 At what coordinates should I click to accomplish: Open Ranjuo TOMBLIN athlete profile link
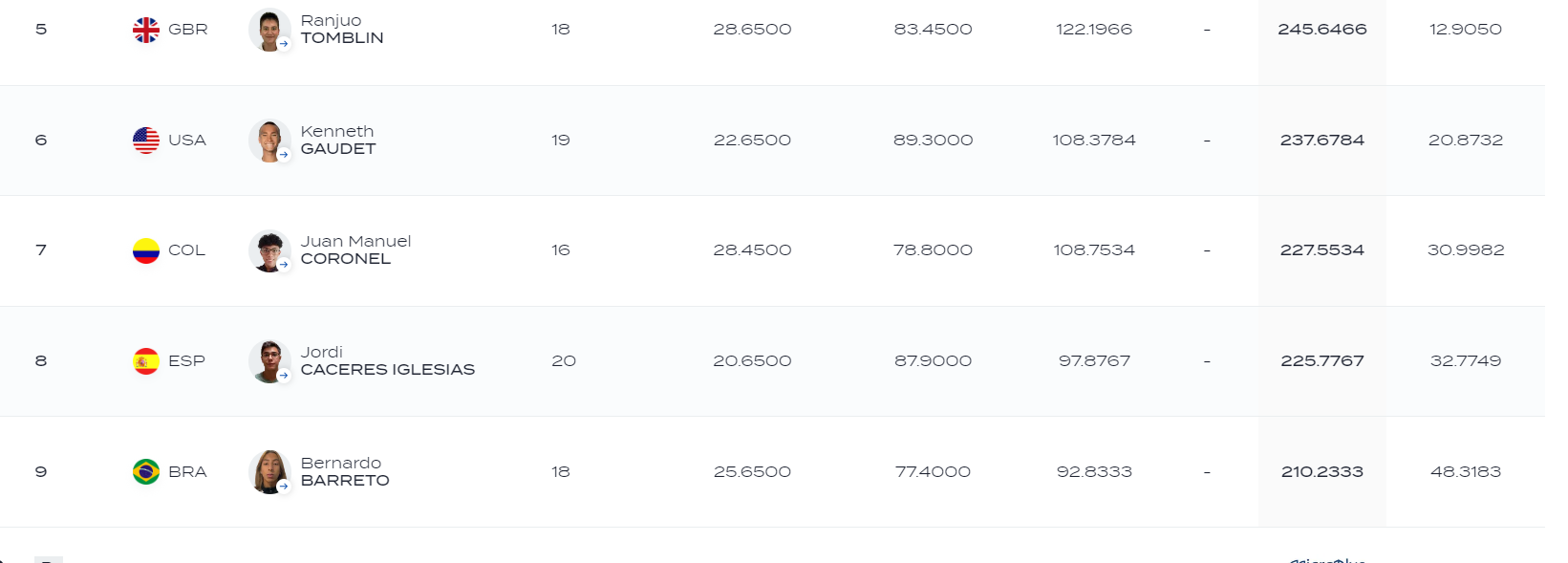coord(342,30)
